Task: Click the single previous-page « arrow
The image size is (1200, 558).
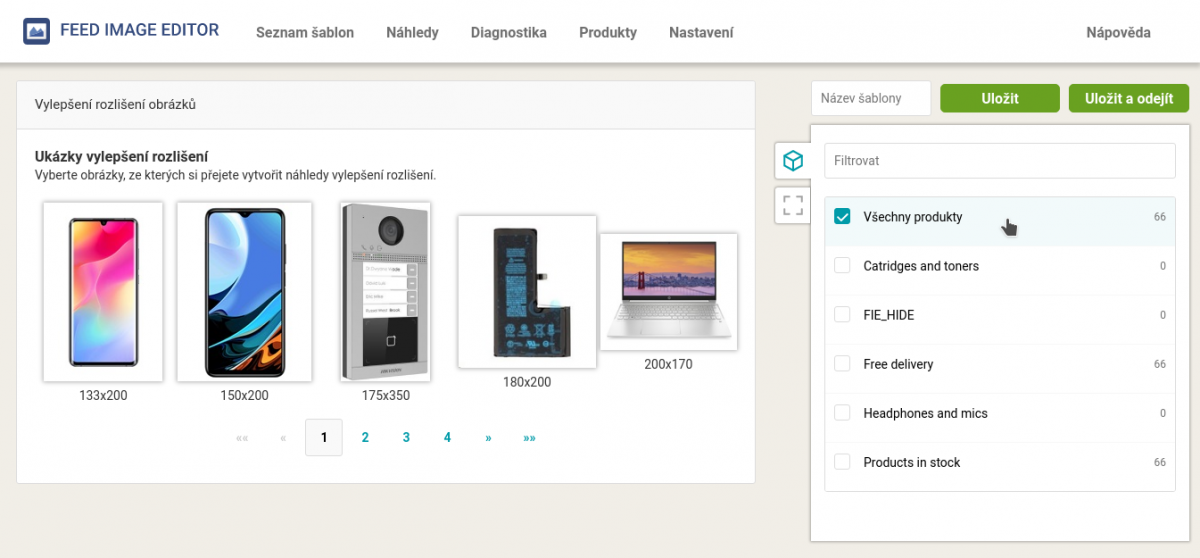Action: 283,437
